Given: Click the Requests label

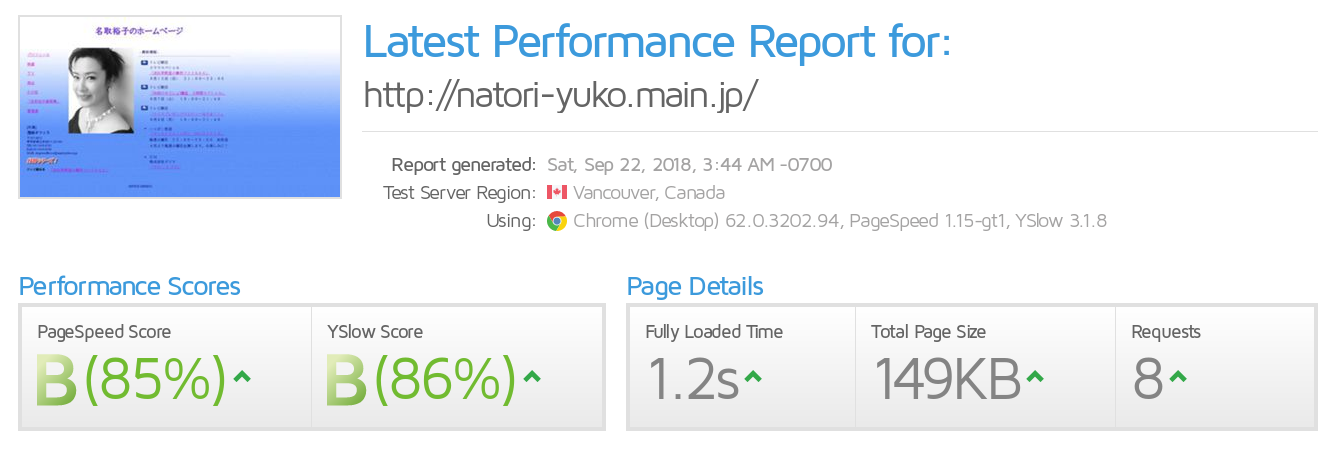Looking at the screenshot, I should 1166,332.
